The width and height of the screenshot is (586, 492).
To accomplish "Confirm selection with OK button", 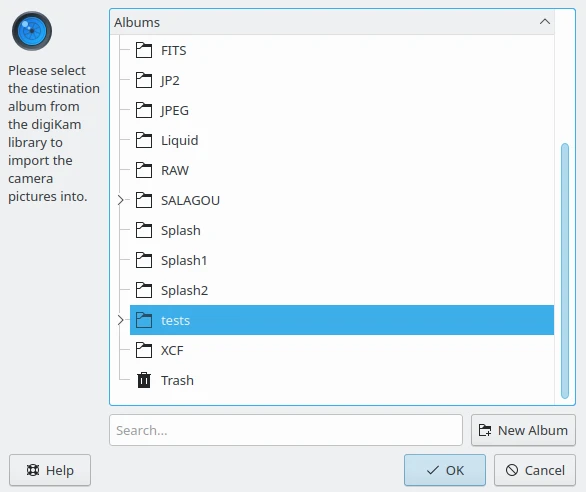I will [445, 470].
